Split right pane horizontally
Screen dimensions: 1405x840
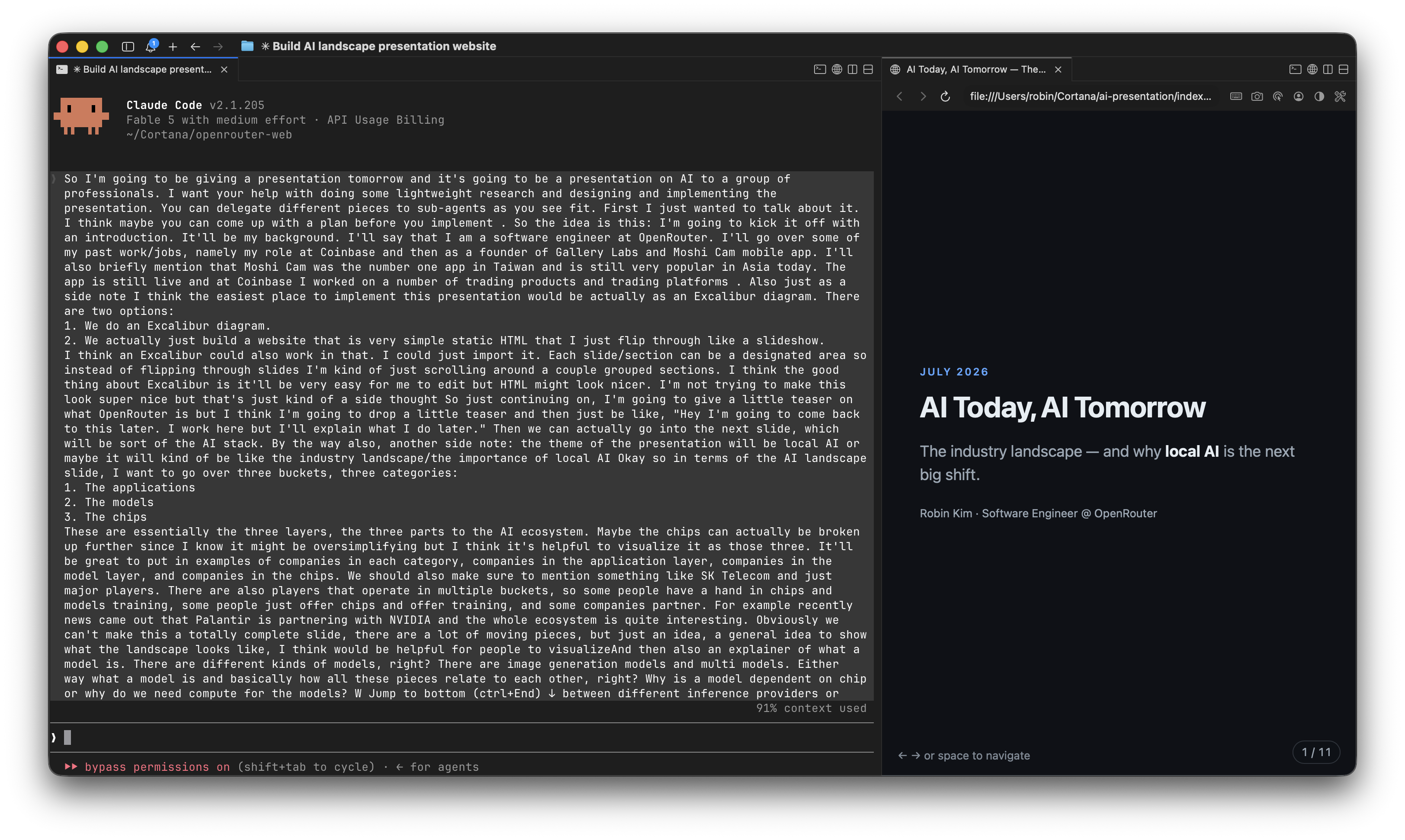click(1343, 69)
